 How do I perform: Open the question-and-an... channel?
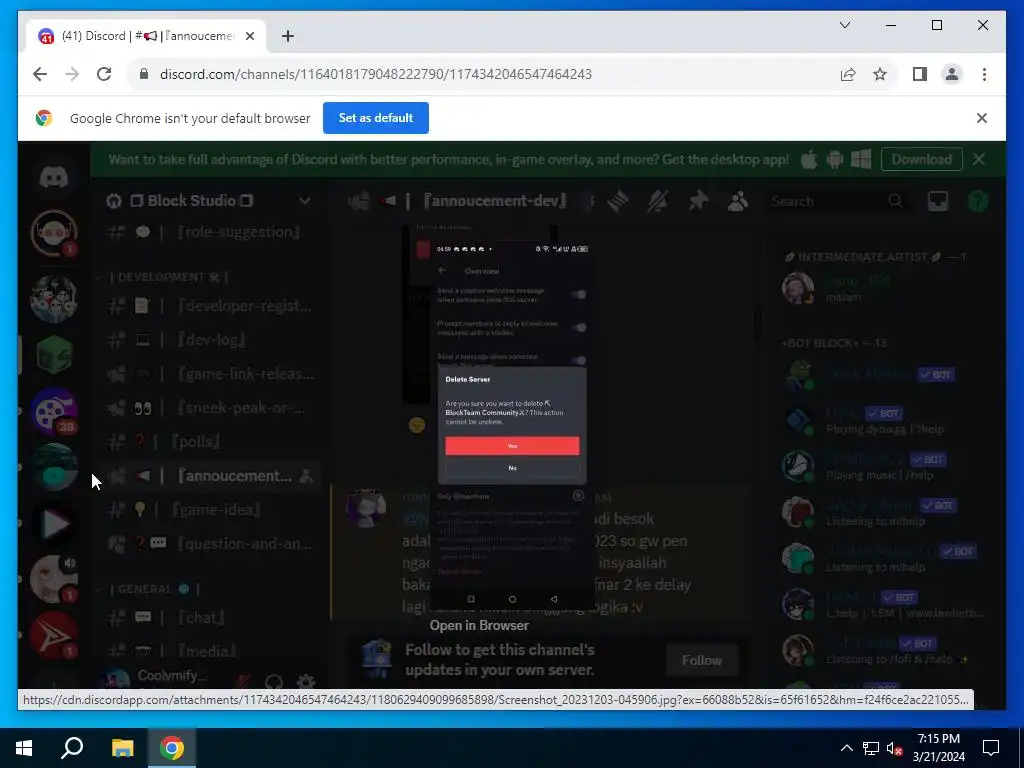click(209, 543)
